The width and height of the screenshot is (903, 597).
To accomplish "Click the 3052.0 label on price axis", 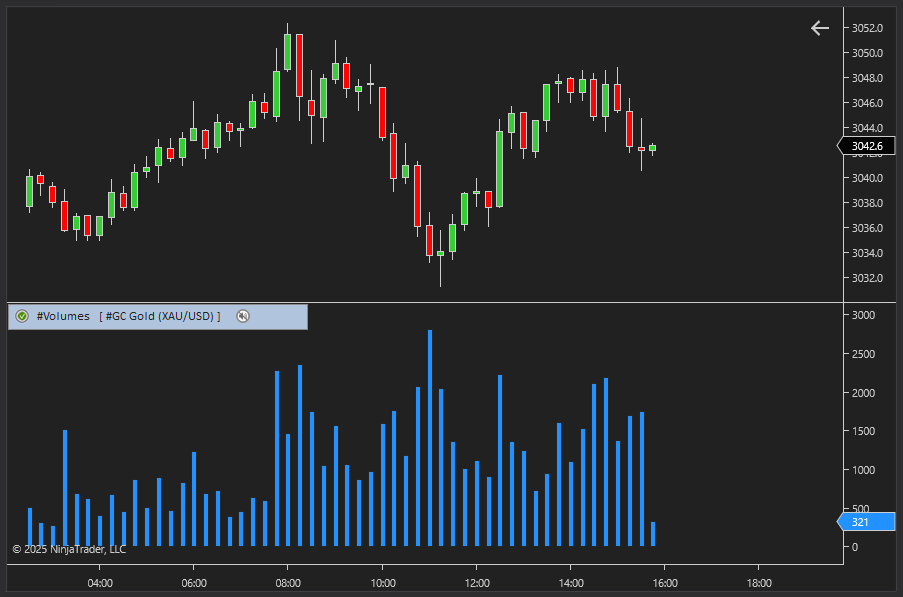I will click(x=866, y=28).
